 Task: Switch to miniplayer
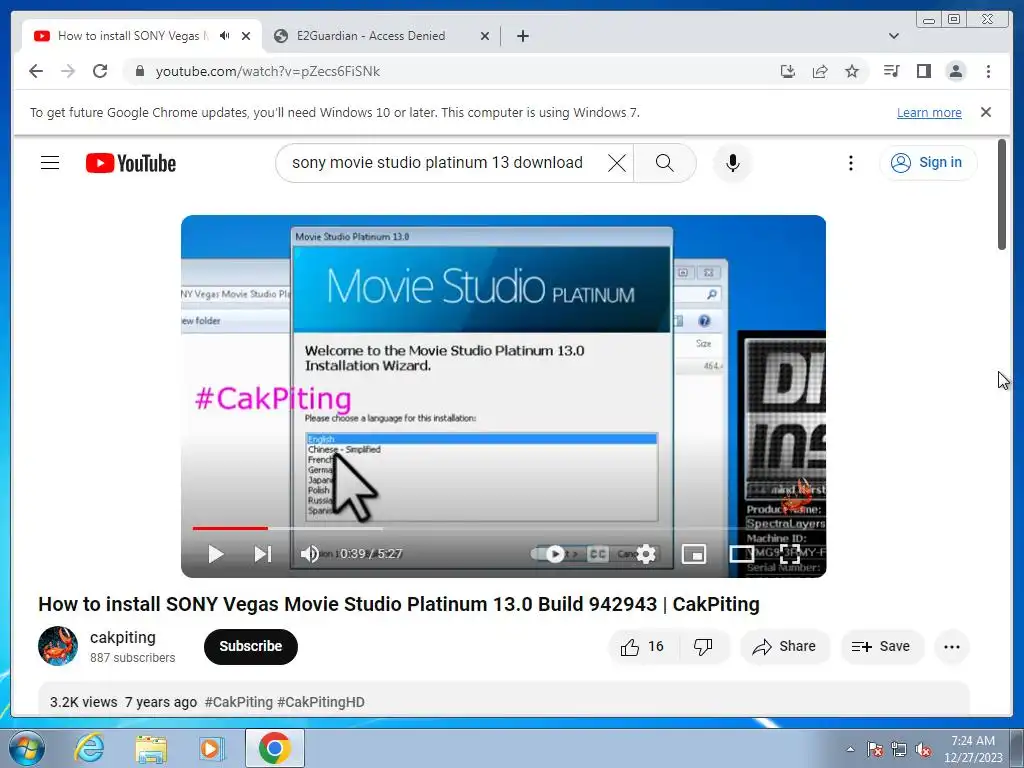pyautogui.click(x=694, y=554)
